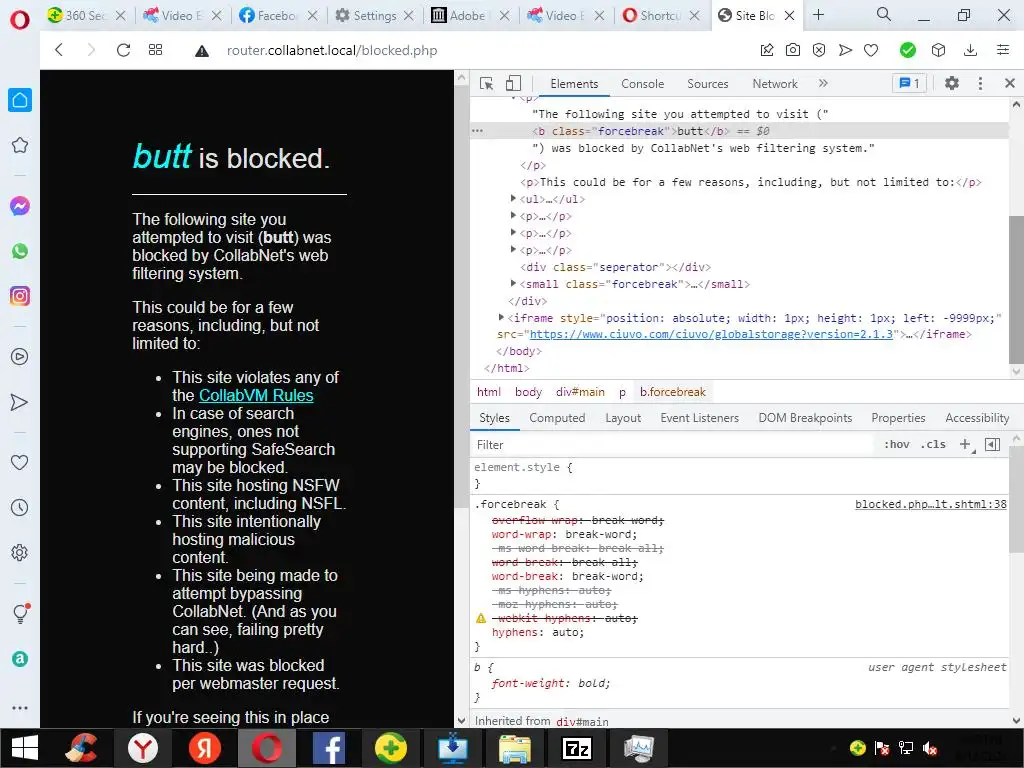Select body in the breadcrumb
This screenshot has width=1024, height=768.
tap(528, 392)
